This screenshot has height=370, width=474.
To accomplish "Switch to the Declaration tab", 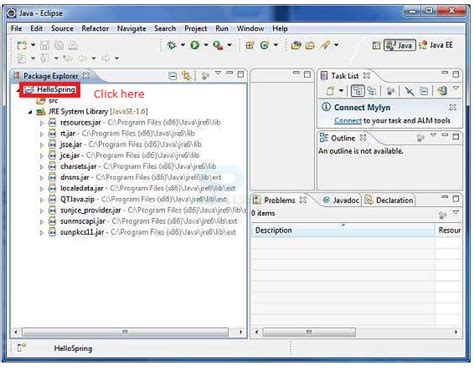I will [389, 200].
